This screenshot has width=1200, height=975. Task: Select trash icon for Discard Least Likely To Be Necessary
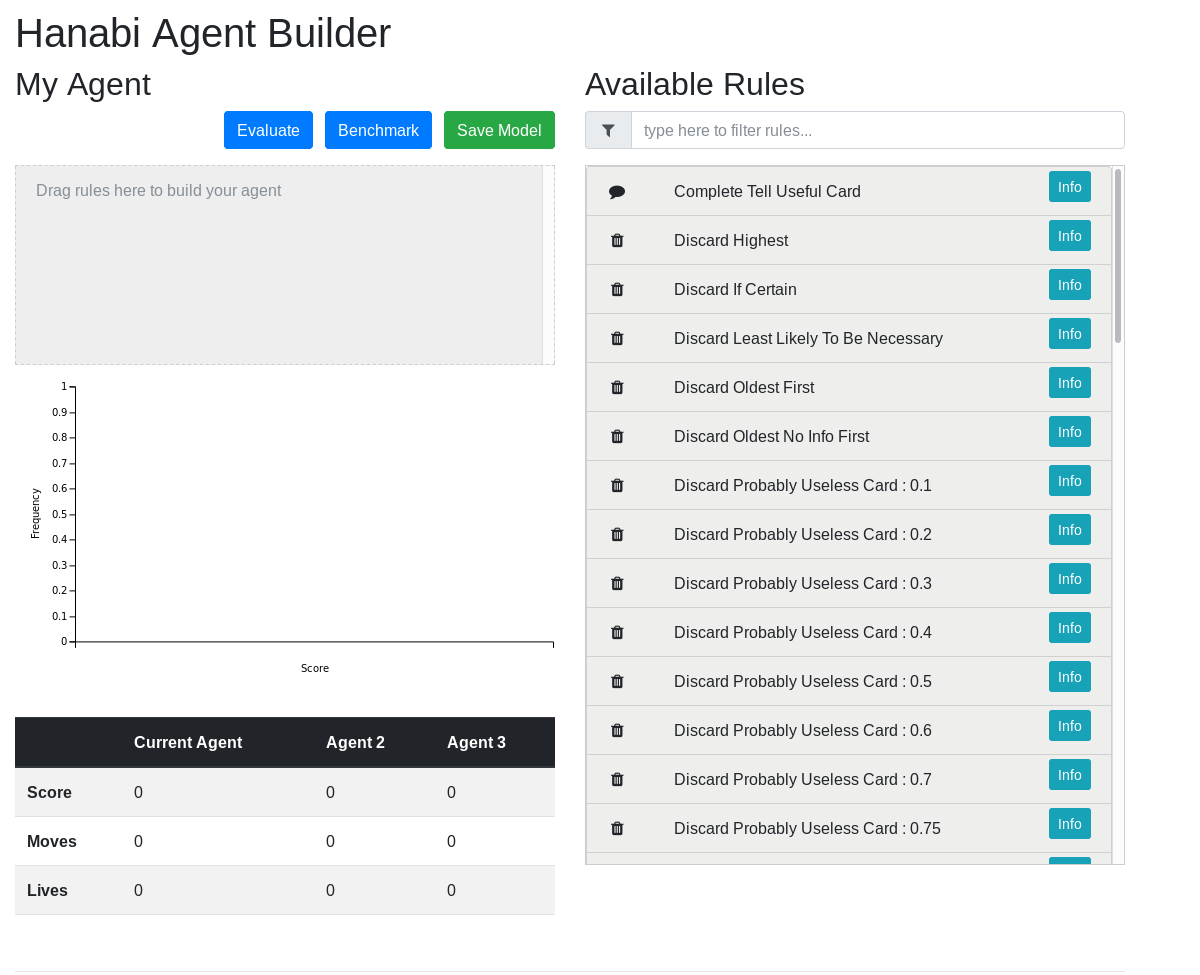pyautogui.click(x=617, y=338)
